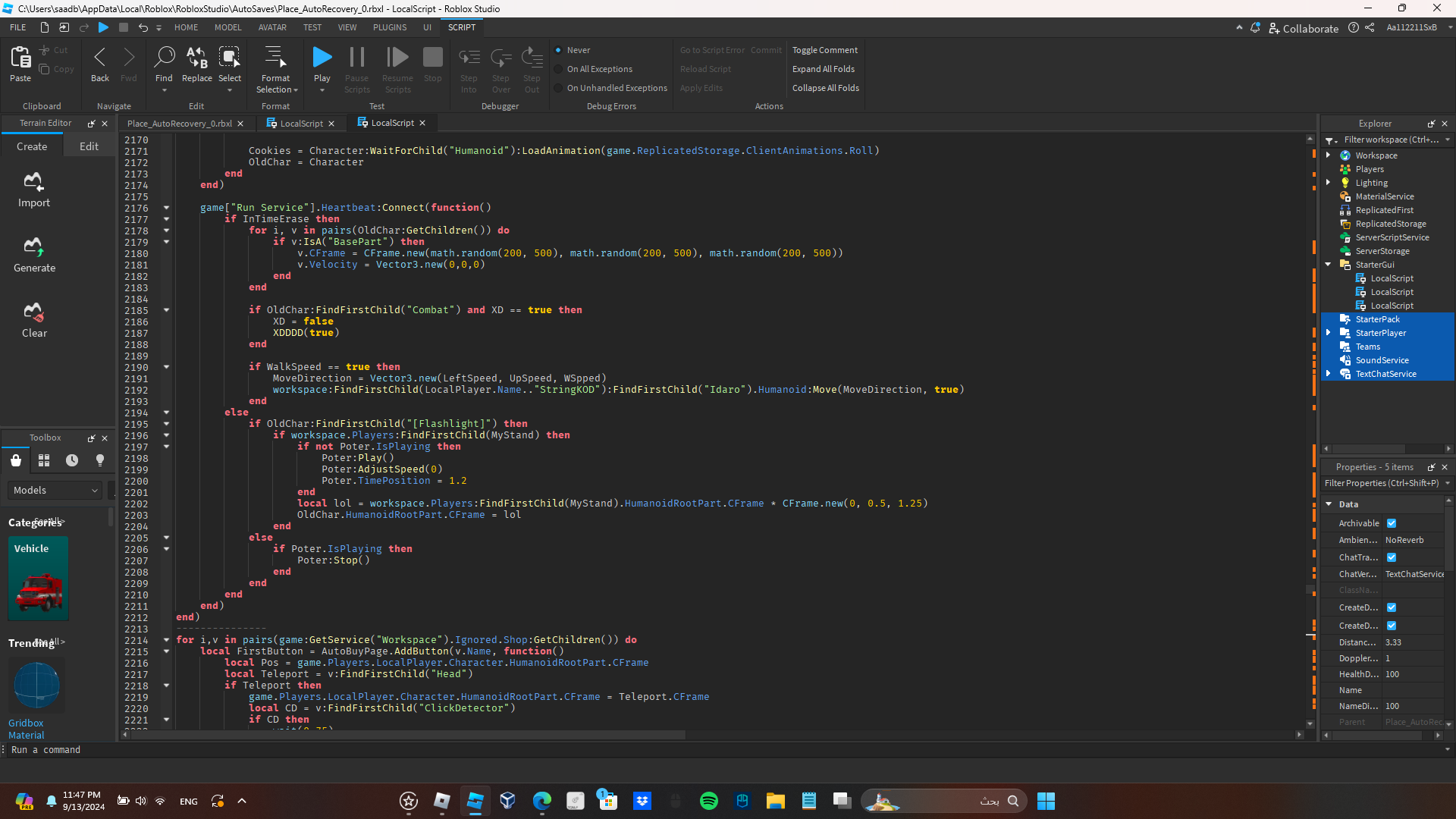Click the Share icon near Collaborate

[x=1370, y=27]
